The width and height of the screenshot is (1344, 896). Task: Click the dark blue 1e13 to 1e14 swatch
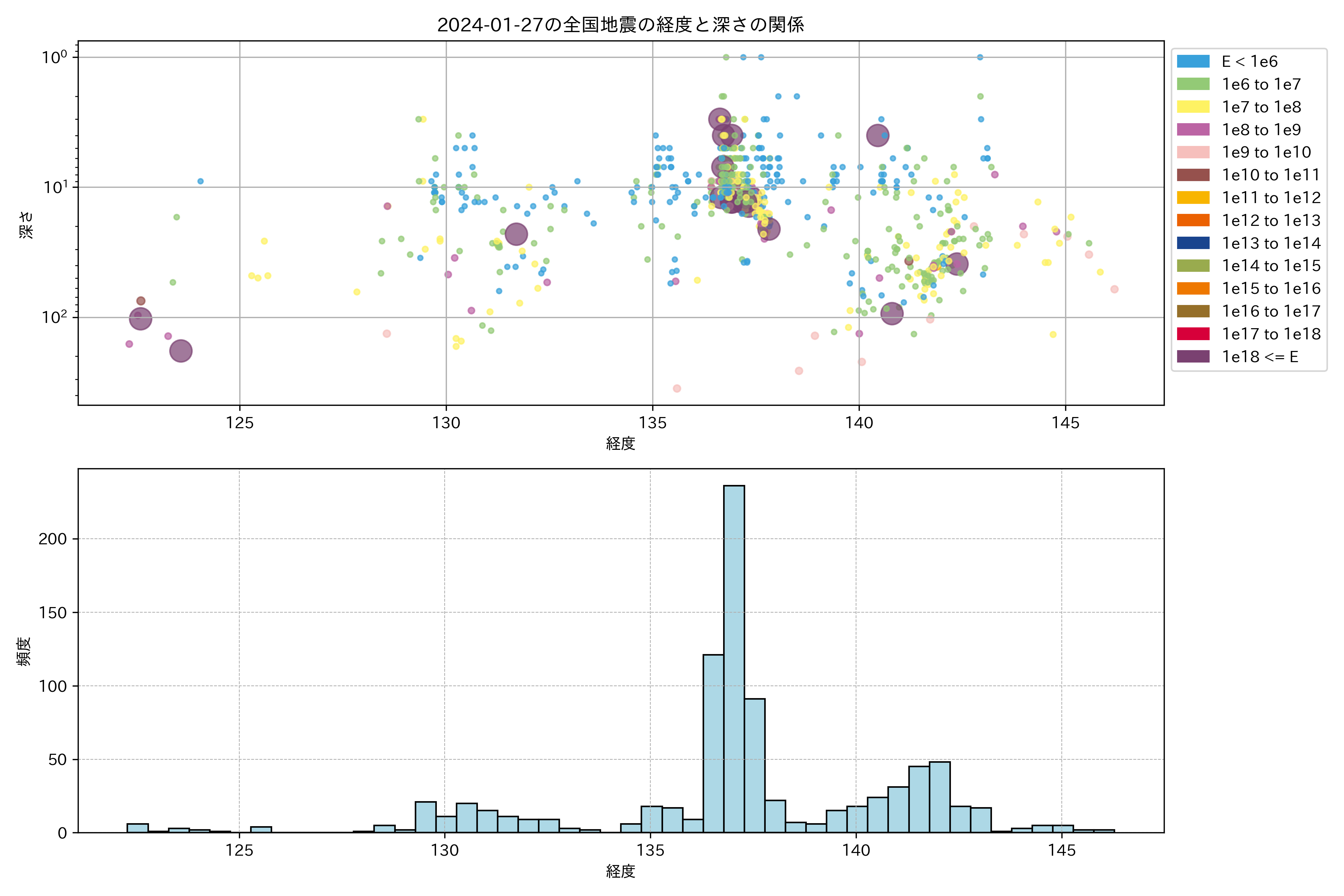coord(1193,243)
